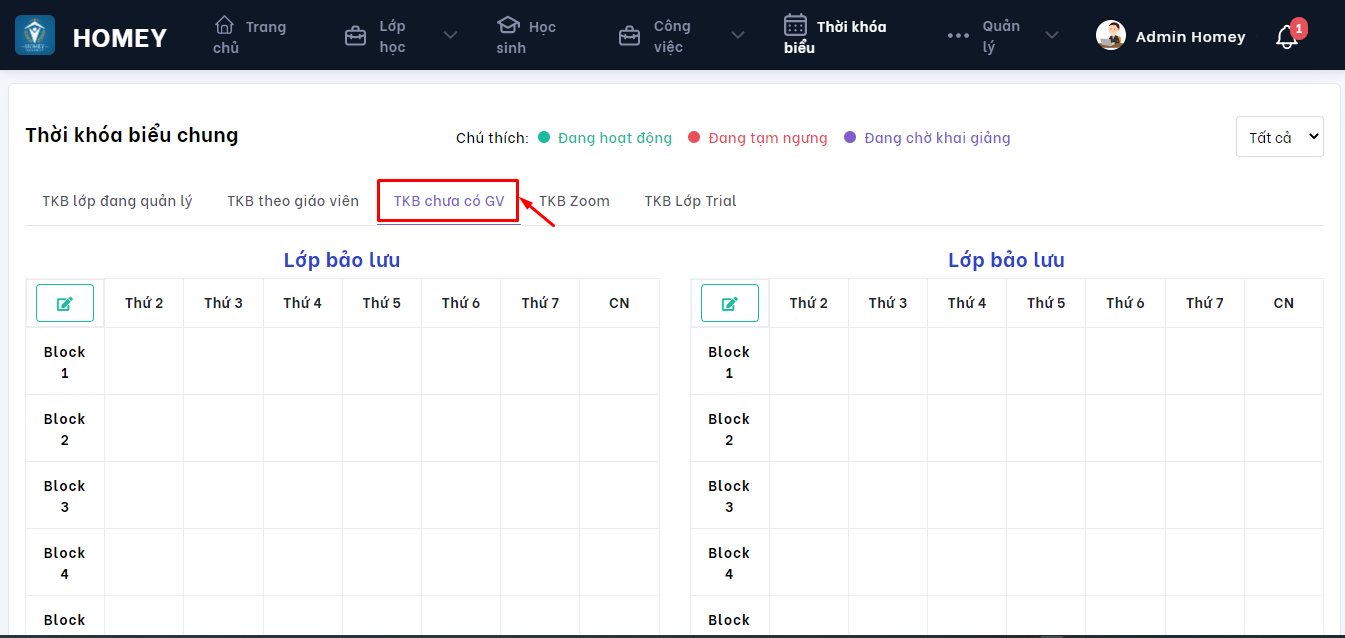Expand the Quản lý dropdown menu

[1051, 36]
